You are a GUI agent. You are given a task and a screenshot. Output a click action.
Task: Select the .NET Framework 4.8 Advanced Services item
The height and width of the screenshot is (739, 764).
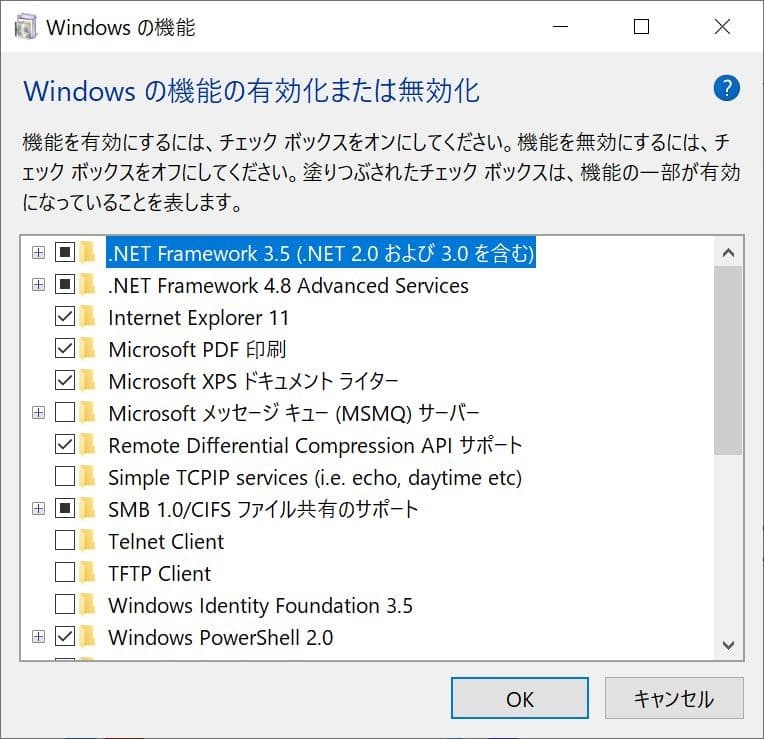pyautogui.click(x=288, y=286)
